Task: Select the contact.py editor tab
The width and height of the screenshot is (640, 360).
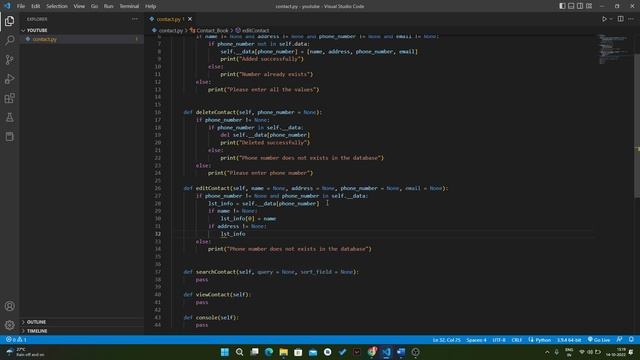Action: point(168,19)
